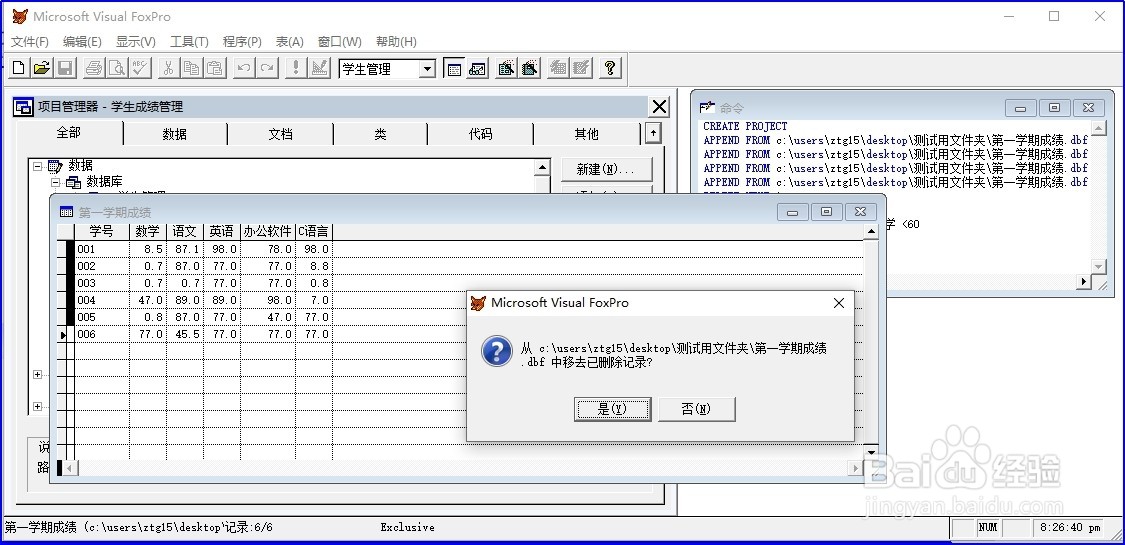1125x545 pixels.
Task: Collapse the 数据库 tree node
Action: pyautogui.click(x=55, y=182)
